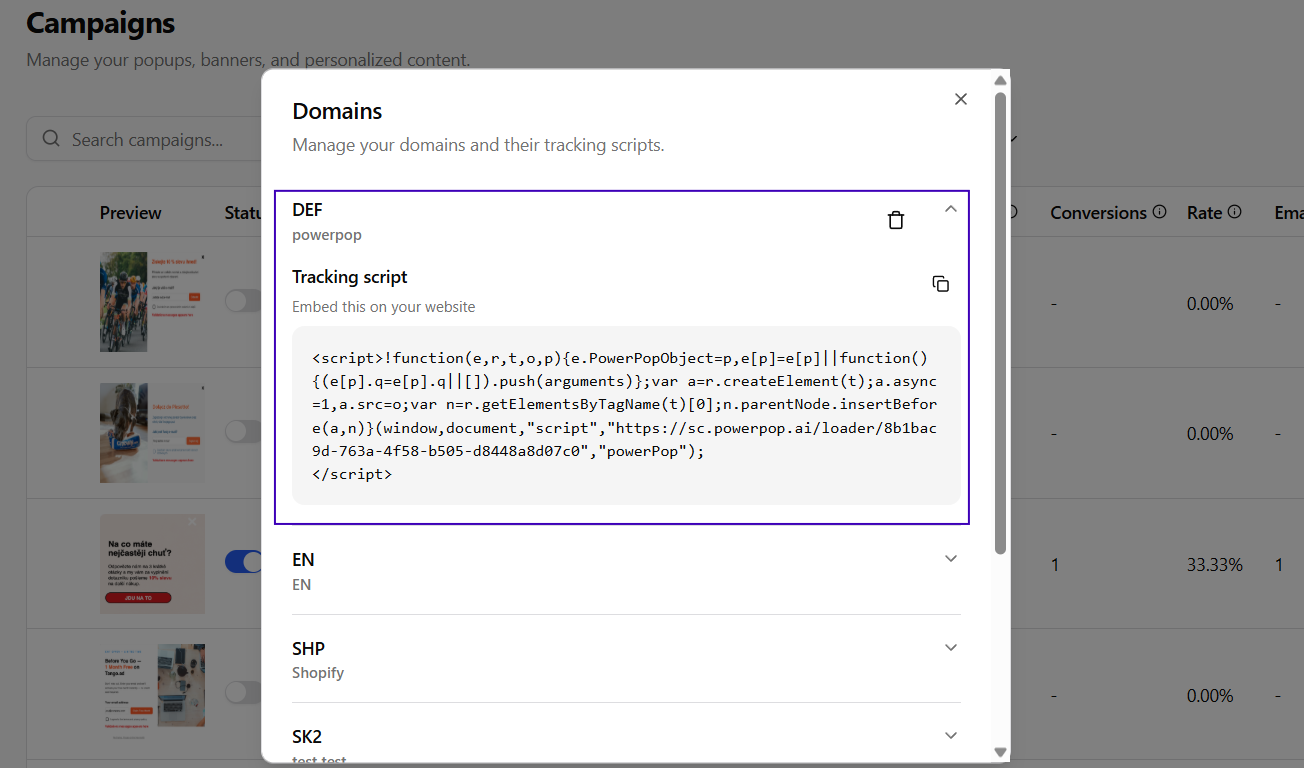This screenshot has width=1304, height=768.
Task: Click the scrollbar down arrow in Domains dialog
Action: (1000, 752)
